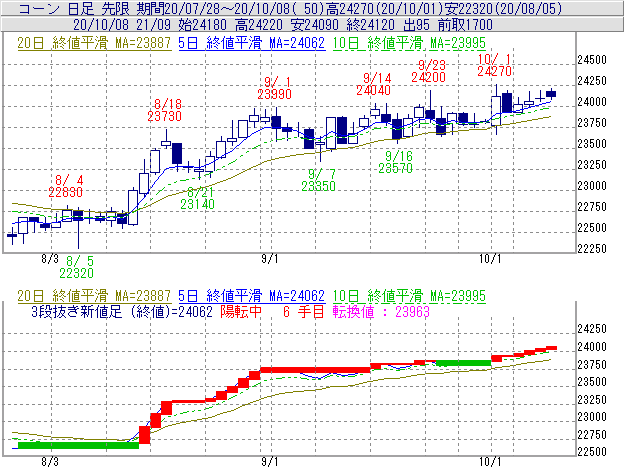The width and height of the screenshot is (624, 474).
Task: Click the green block near 23750 in lower chart
Action: [x=464, y=363]
